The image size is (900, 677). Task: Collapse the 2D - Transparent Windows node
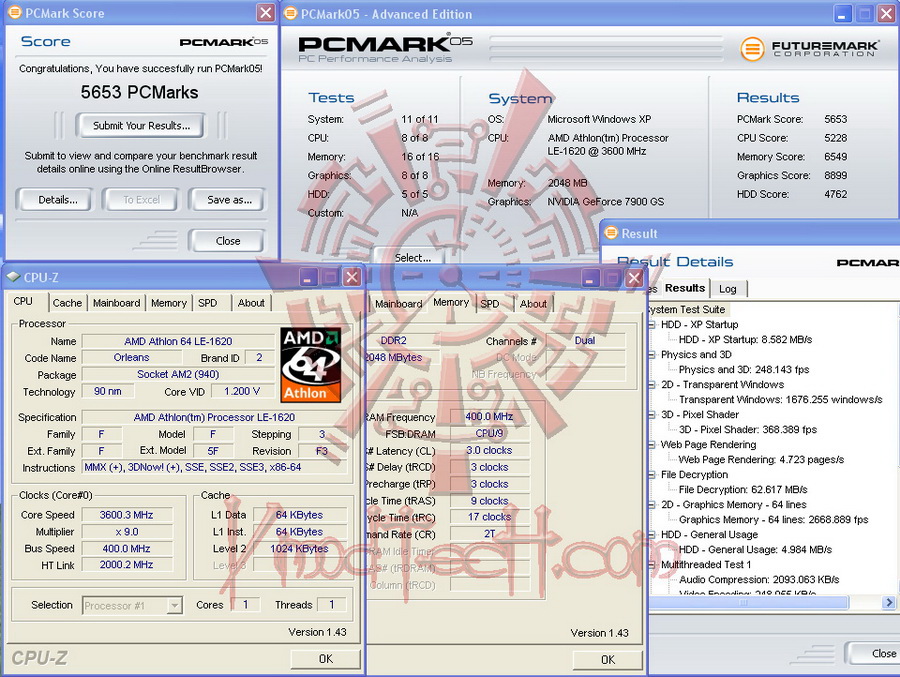(652, 384)
